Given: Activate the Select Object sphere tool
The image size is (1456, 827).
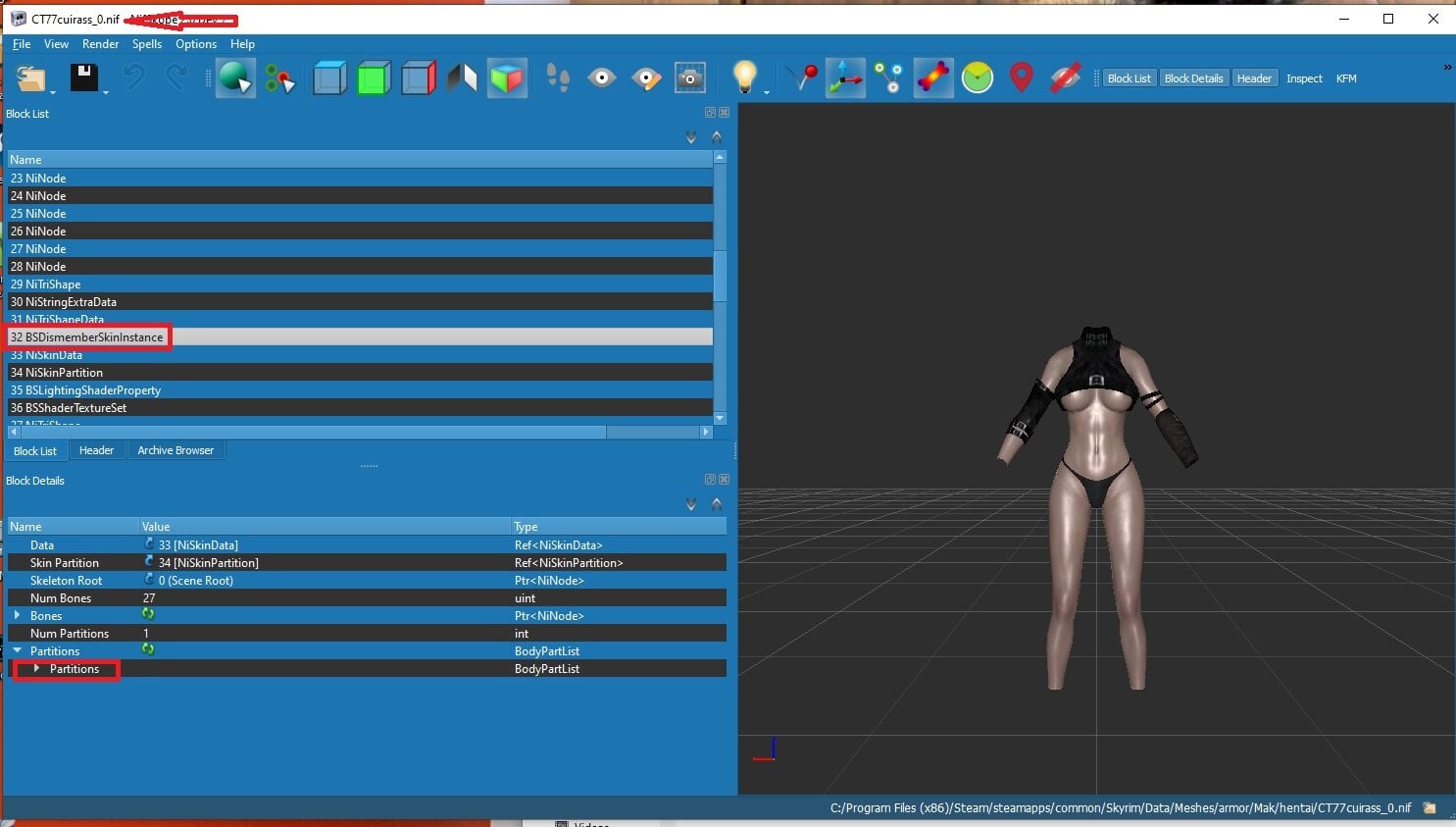Looking at the screenshot, I should point(235,78).
